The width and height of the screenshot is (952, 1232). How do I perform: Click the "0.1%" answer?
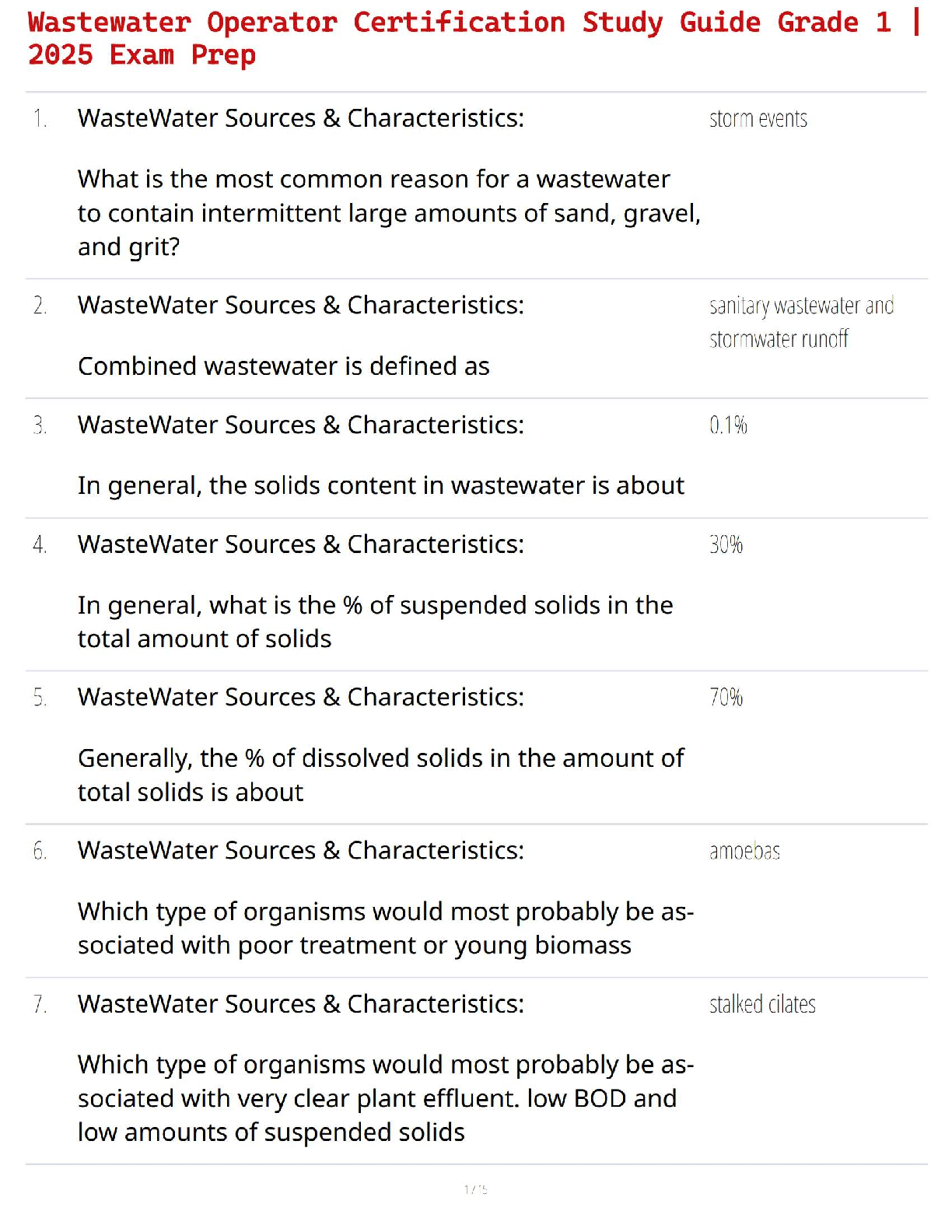pyautogui.click(x=728, y=425)
